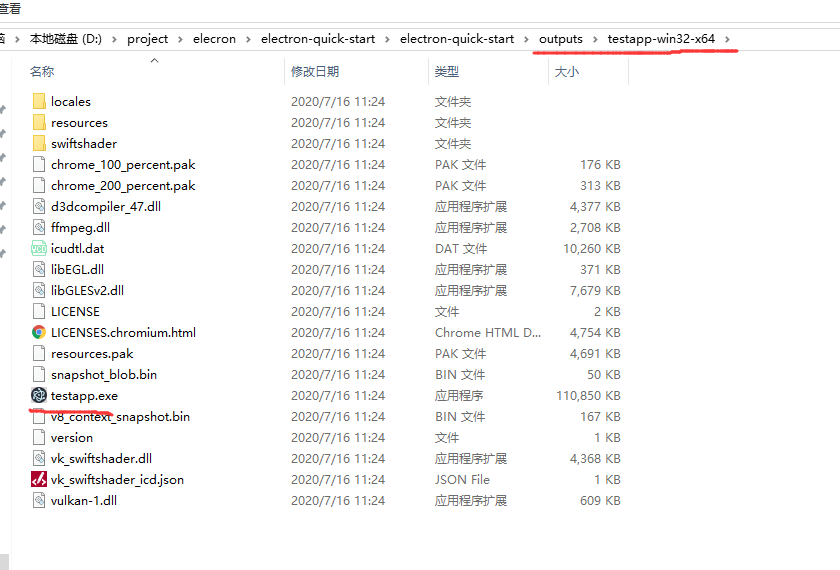
Task: Expand the chevron before 本地磁盘 (D:)
Action: point(17,39)
